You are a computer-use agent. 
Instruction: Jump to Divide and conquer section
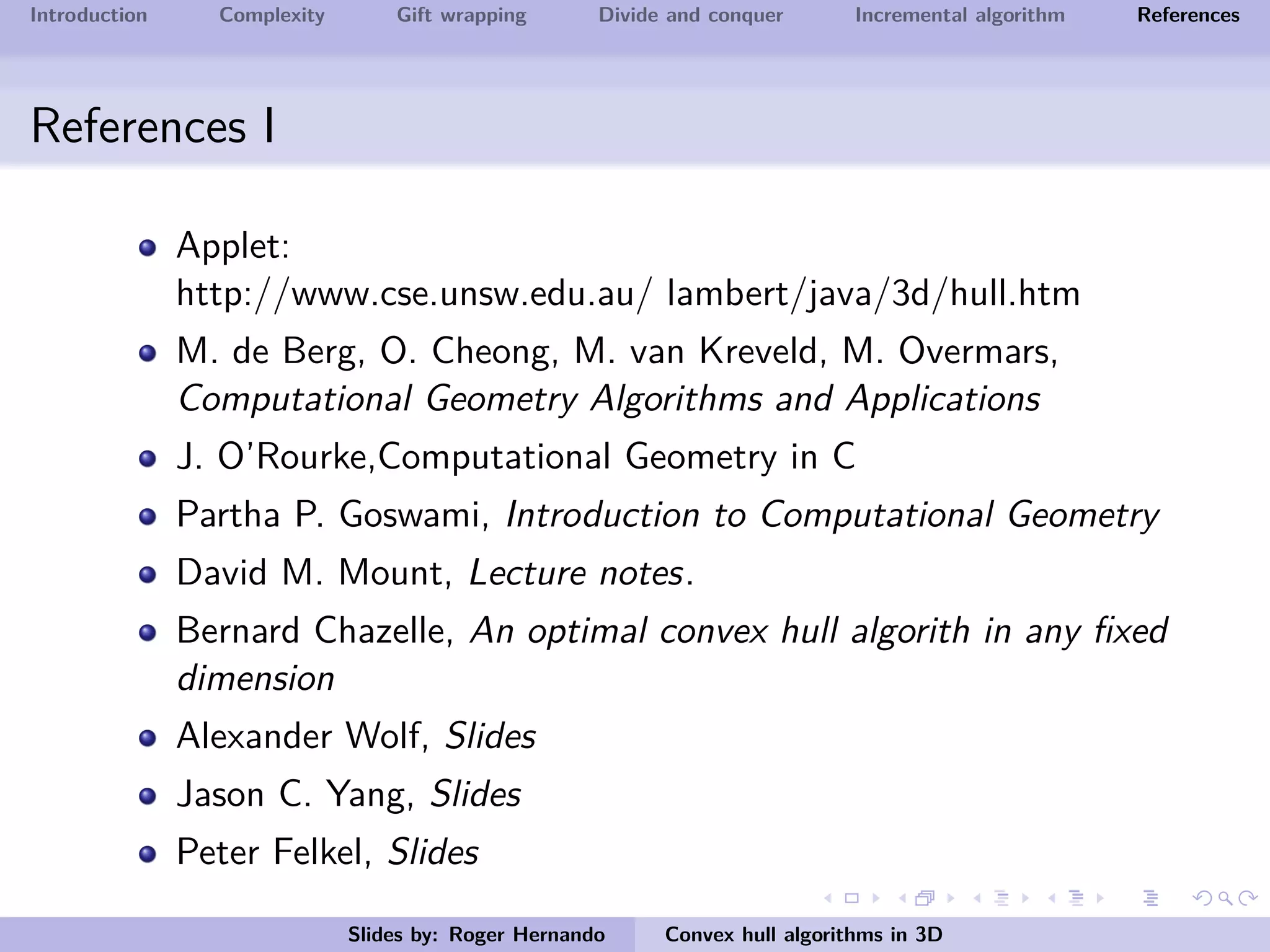click(691, 15)
